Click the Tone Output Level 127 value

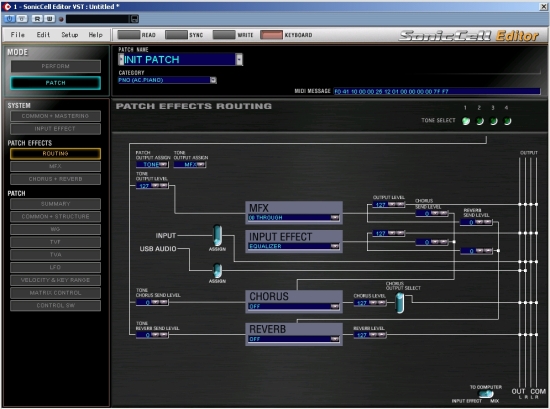(x=144, y=186)
